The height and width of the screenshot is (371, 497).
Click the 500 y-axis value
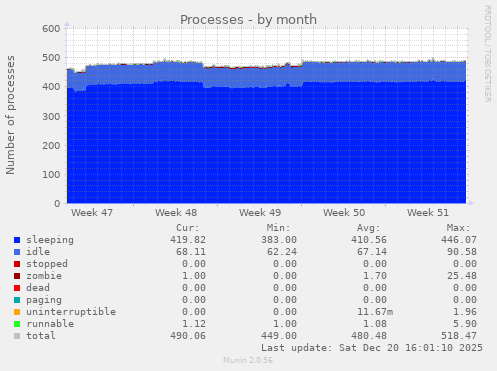point(51,58)
